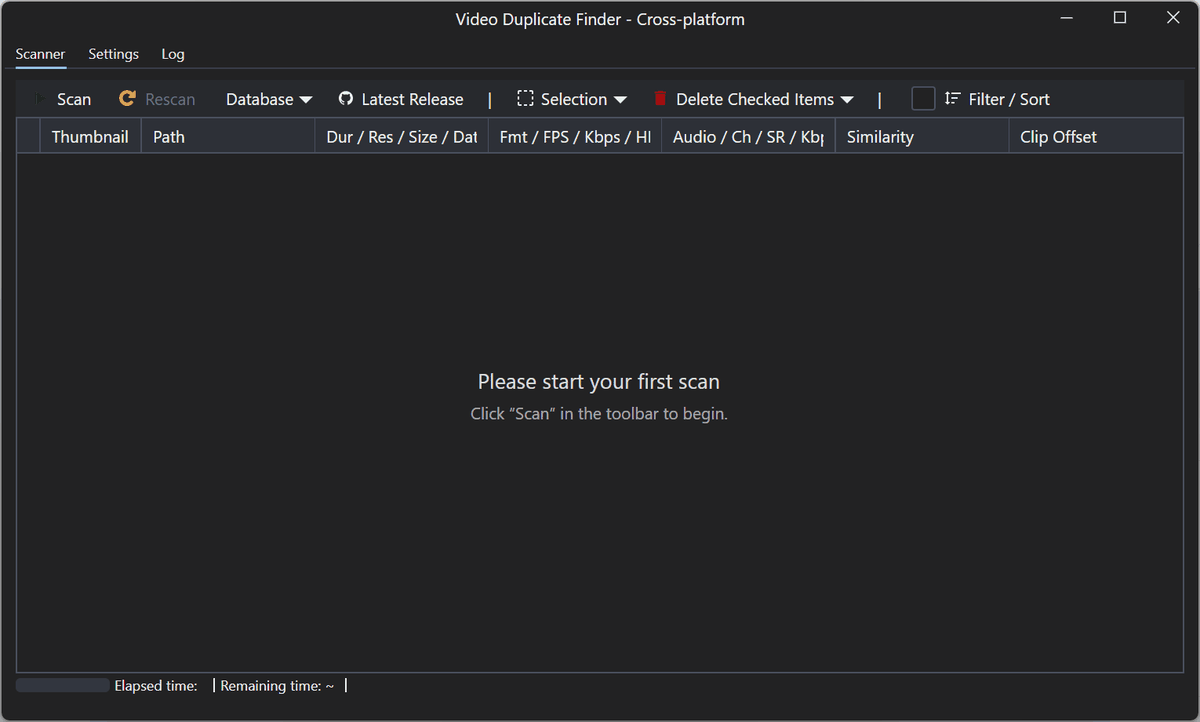Click the orange Rescan arrow icon
The height and width of the screenshot is (722, 1200).
[127, 99]
